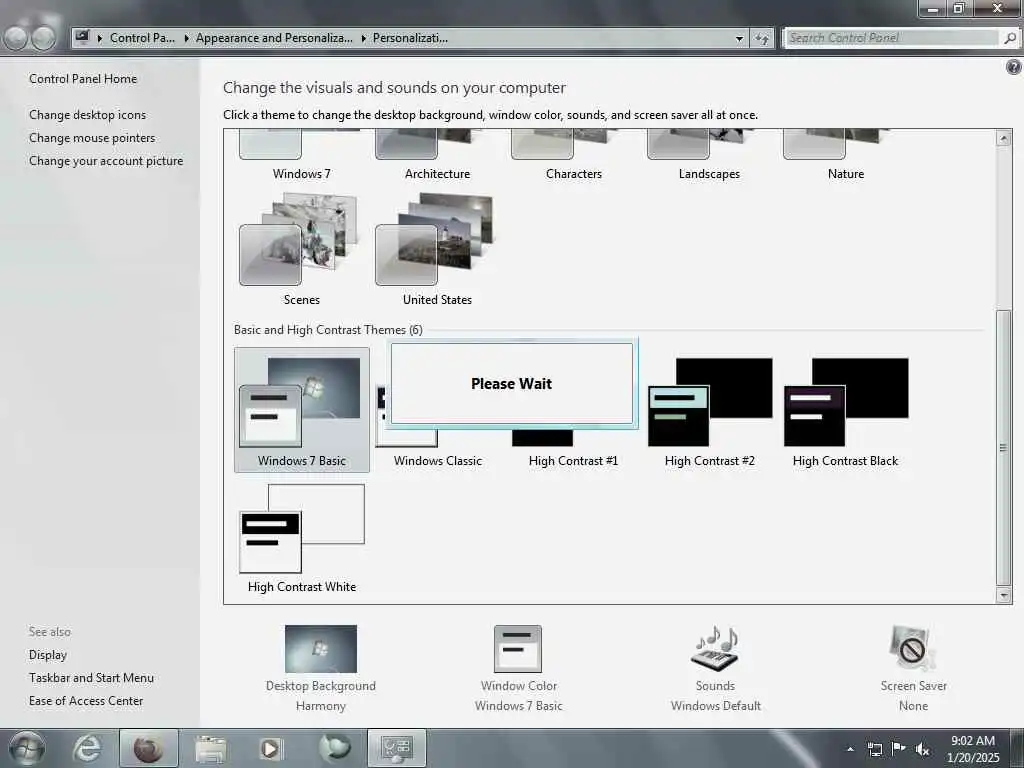Apply the High Contrast Black theme
Image resolution: width=1024 pixels, height=768 pixels.
846,409
